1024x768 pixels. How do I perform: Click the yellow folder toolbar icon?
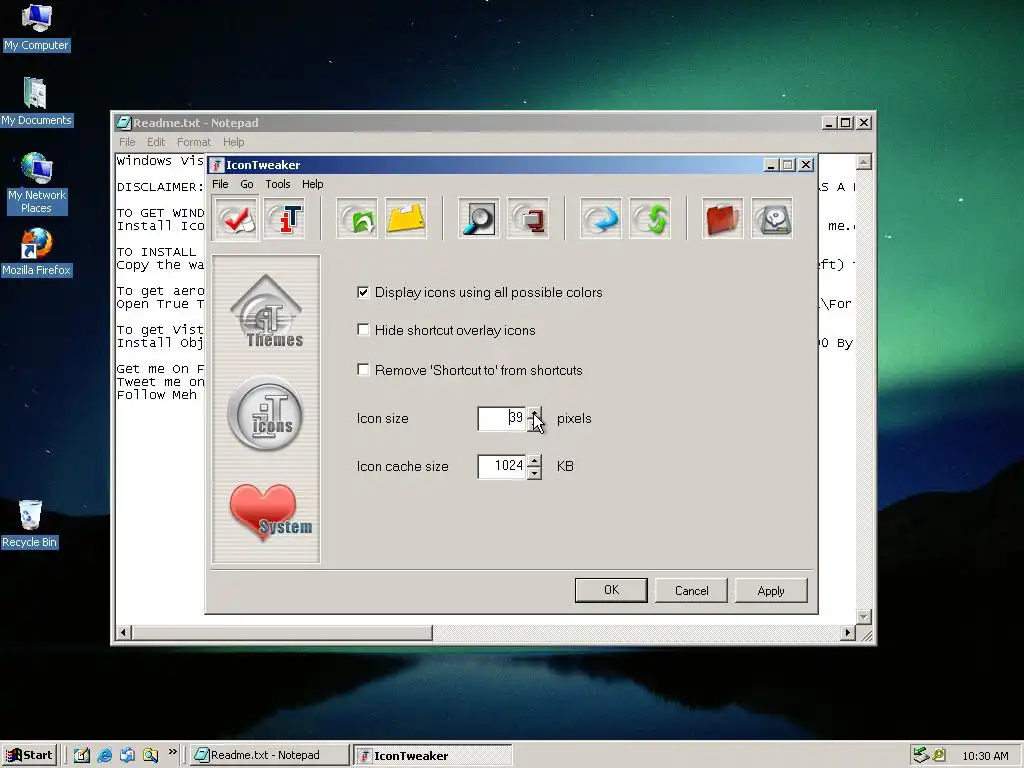click(406, 219)
